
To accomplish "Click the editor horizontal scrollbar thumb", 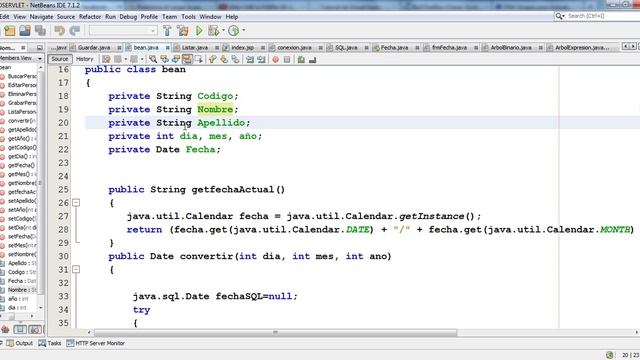I will (276, 333).
